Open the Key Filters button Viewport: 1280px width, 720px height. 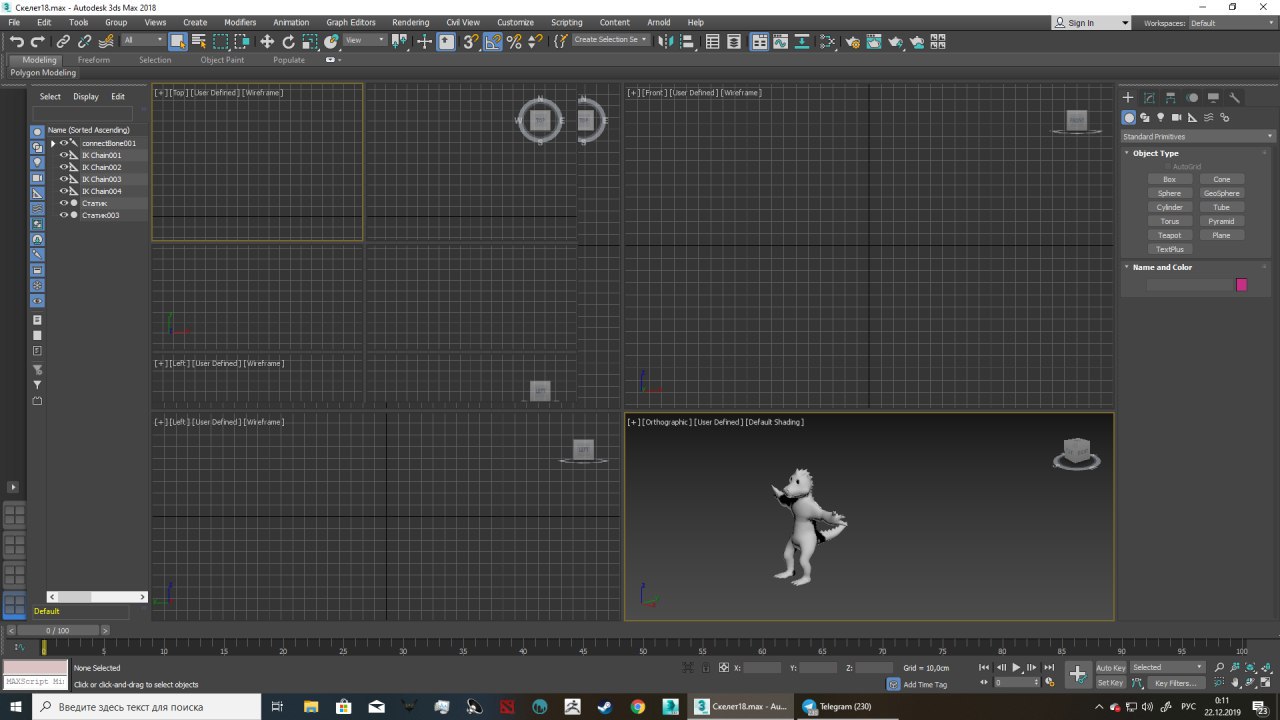[x=1175, y=683]
